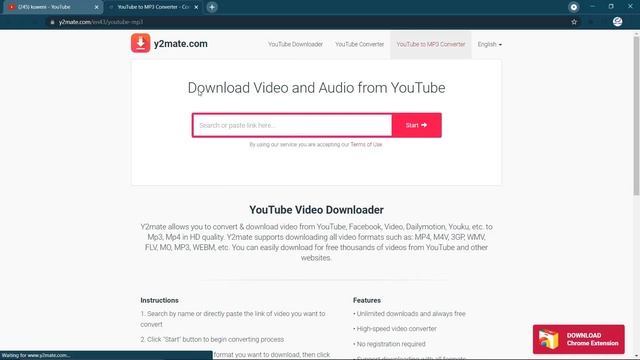
Task: Click the lock icon in the address bar
Action: point(52,22)
